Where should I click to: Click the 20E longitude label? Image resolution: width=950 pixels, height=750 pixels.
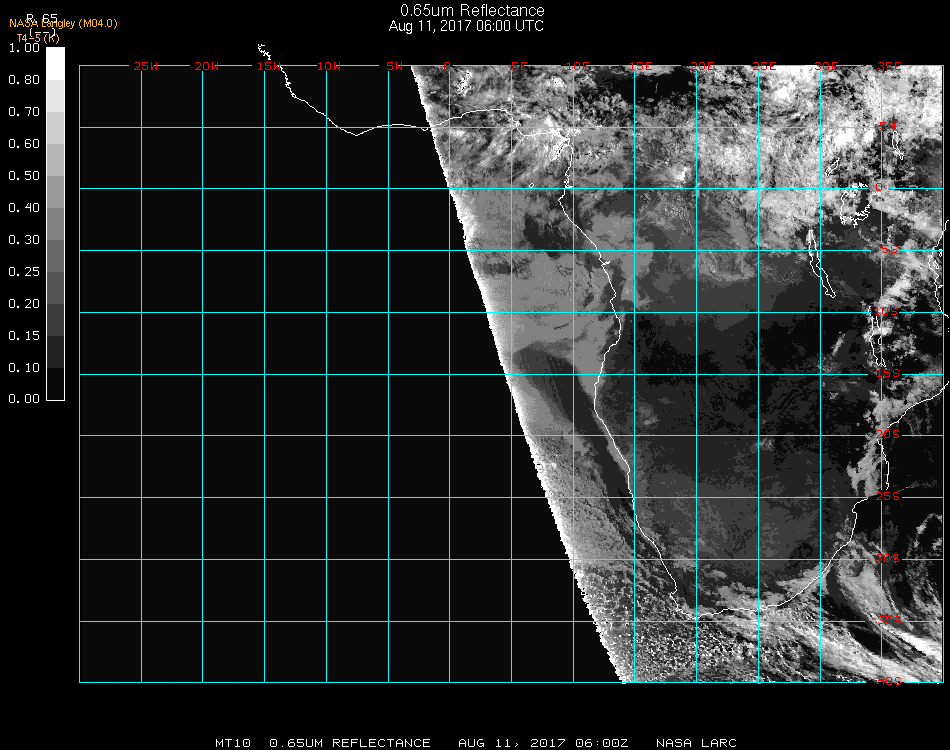coord(702,66)
